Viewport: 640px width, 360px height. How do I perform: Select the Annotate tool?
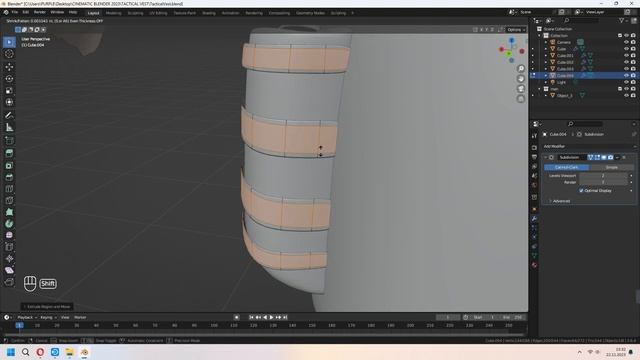tap(9, 116)
